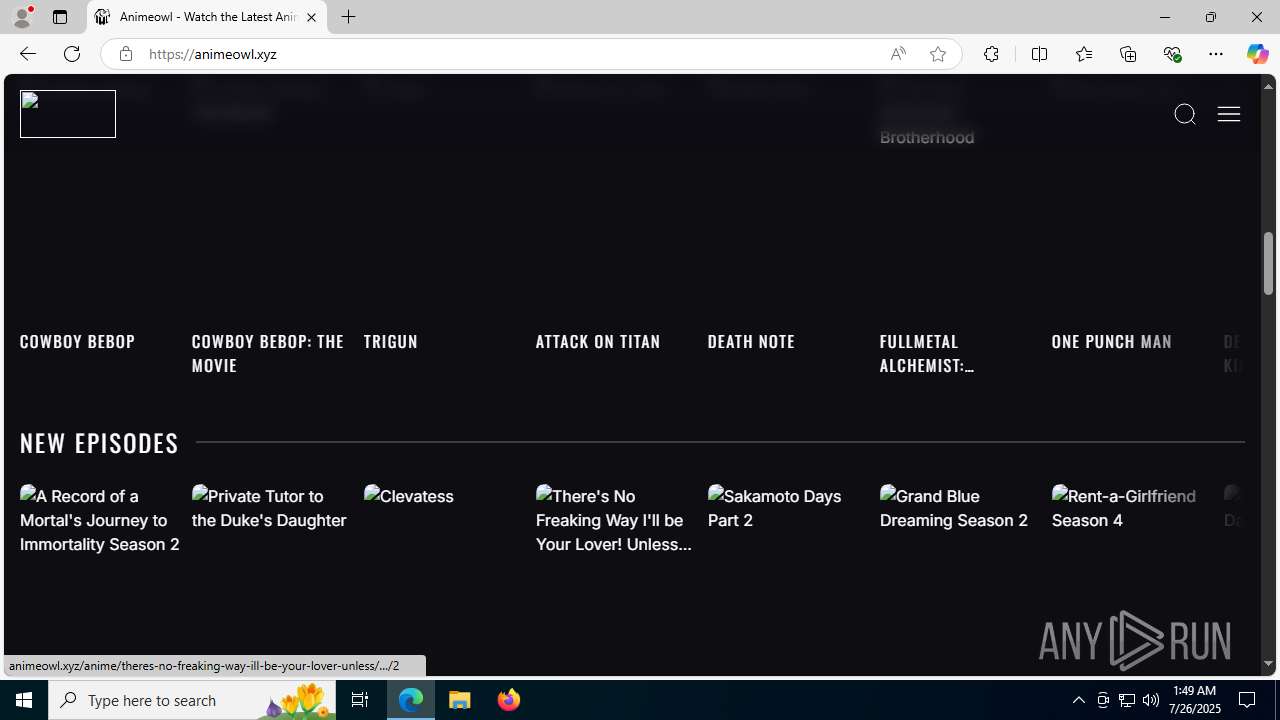Activate Read aloud icon in address bar
The height and width of the screenshot is (720, 1280).
click(x=898, y=54)
